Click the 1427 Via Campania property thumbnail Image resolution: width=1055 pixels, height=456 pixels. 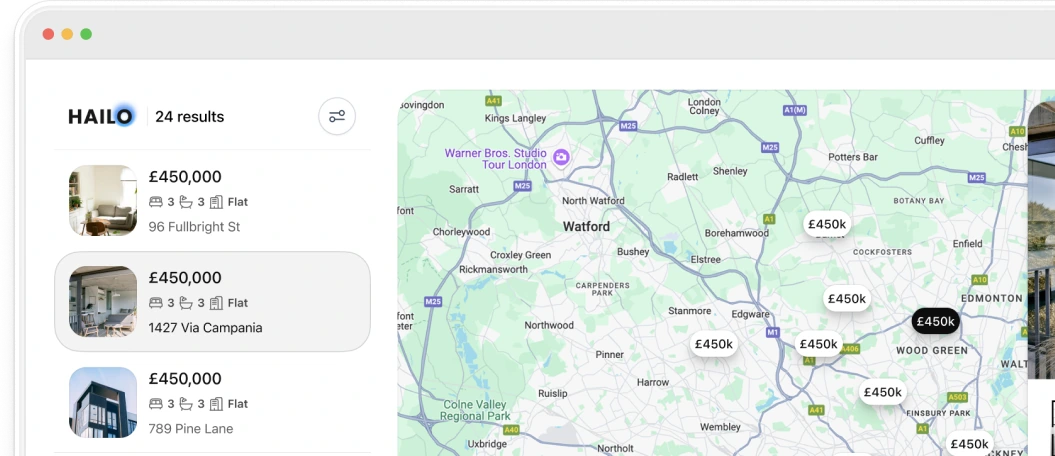[103, 301]
